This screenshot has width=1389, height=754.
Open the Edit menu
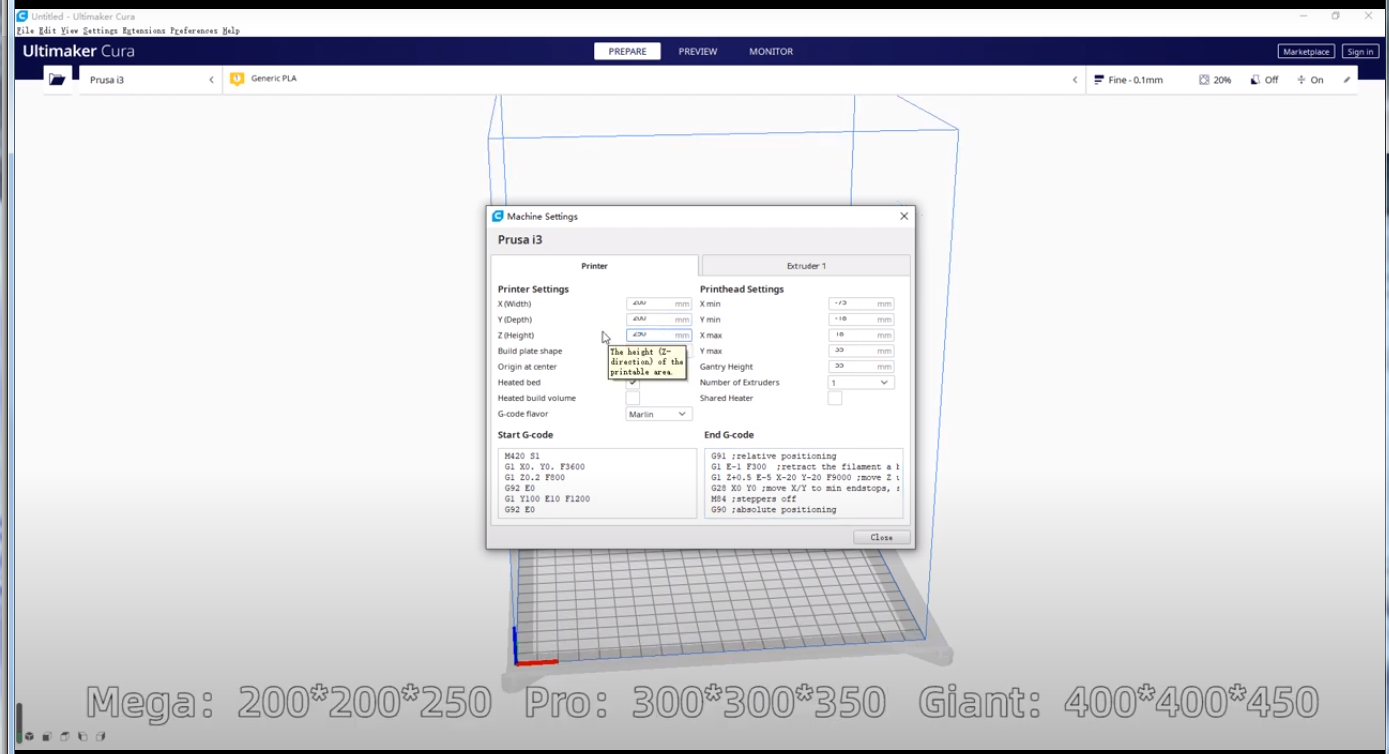tap(47, 31)
